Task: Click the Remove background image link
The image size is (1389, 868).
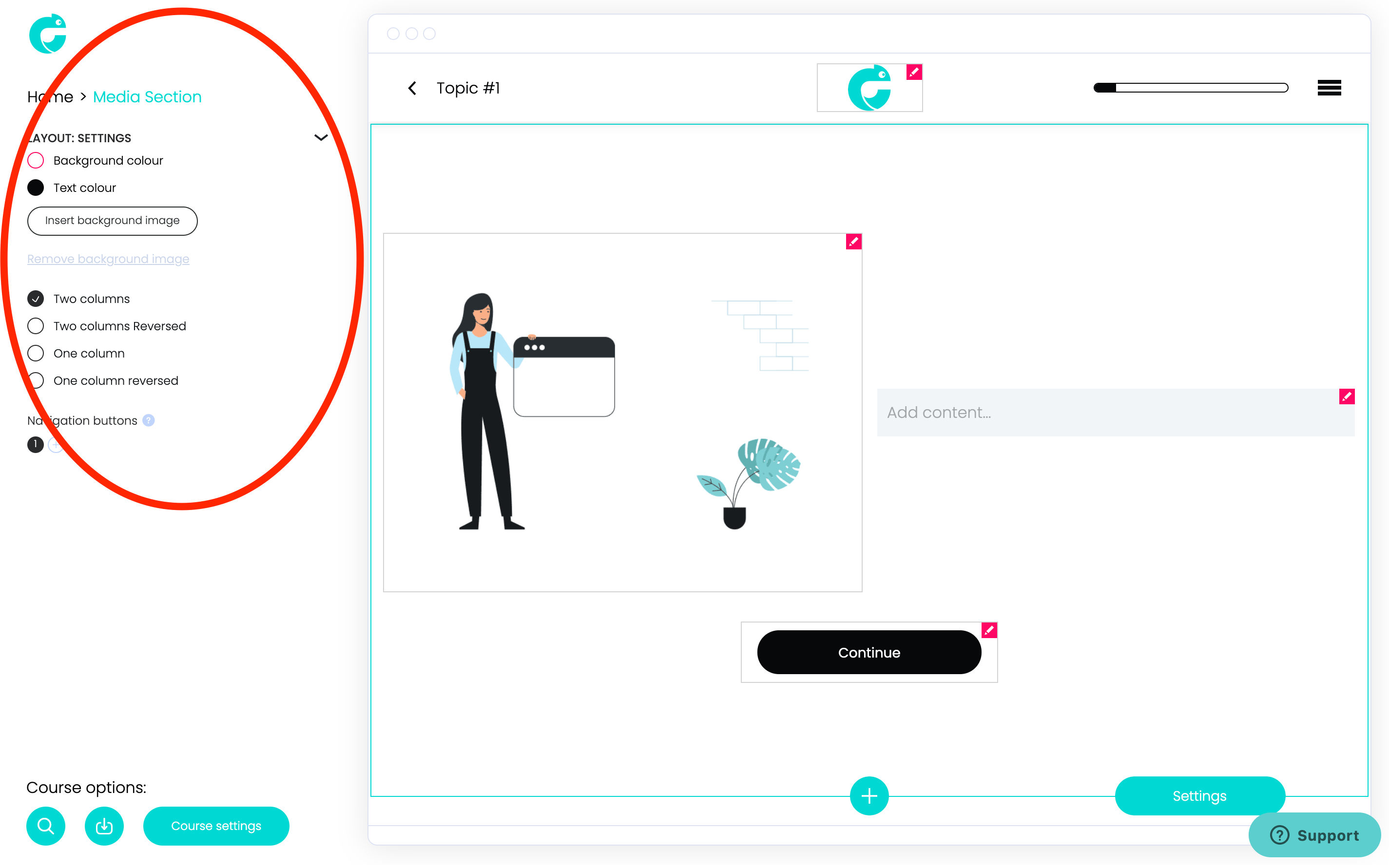Action: (108, 259)
